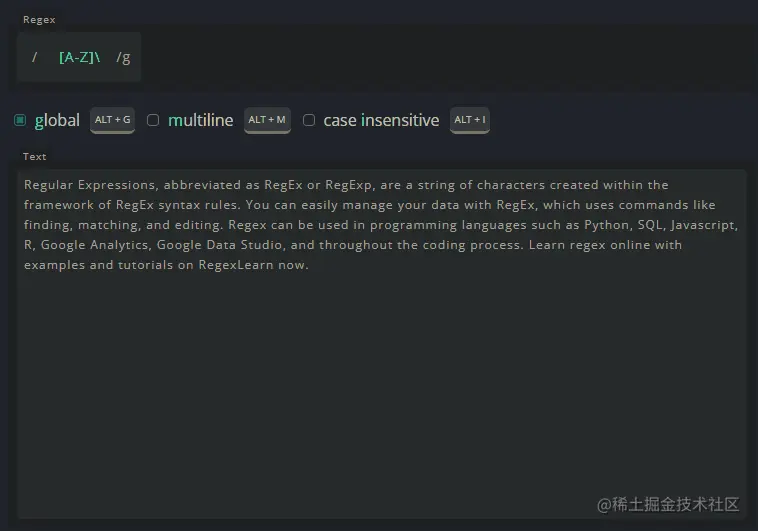Screen dimensions: 758x531
Task: Click 'Regular Expressions' at the text start
Action: tap(90, 185)
